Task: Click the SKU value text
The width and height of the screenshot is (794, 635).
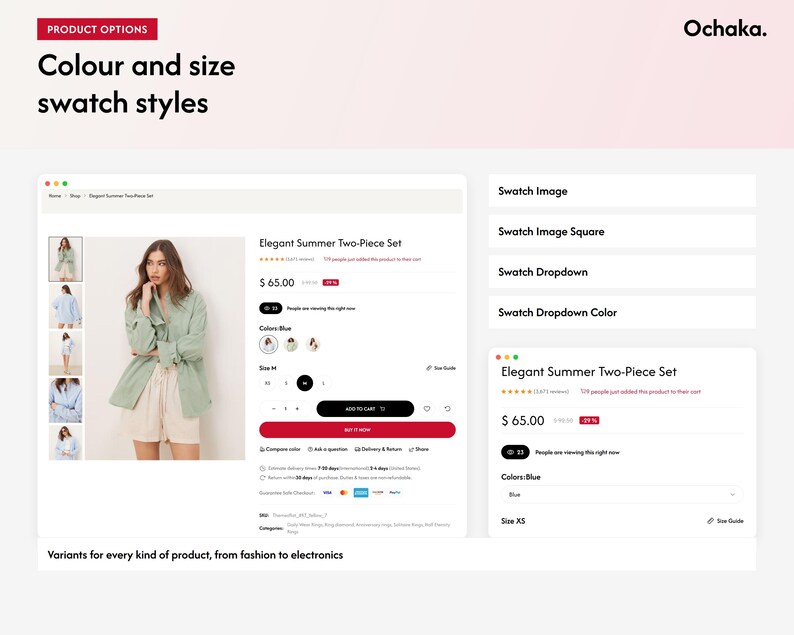Action: 300,515
